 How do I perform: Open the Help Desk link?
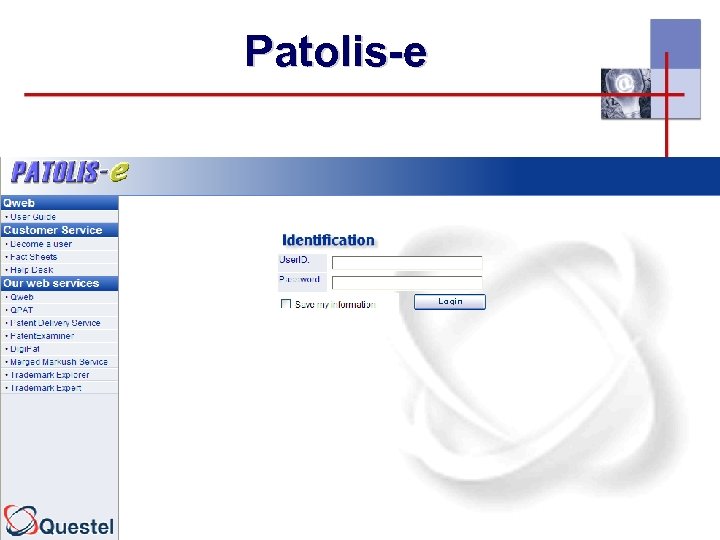pos(32,270)
